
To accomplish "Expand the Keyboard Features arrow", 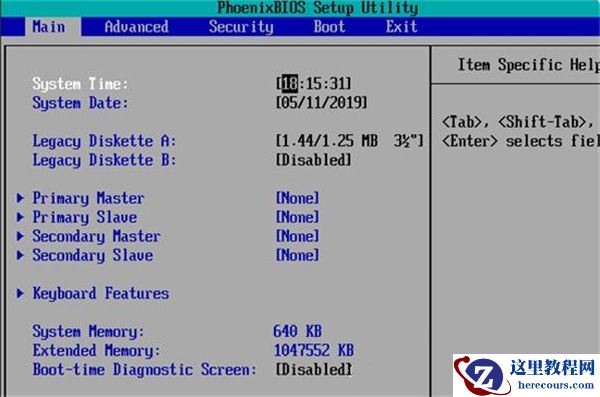I will pos(20,293).
